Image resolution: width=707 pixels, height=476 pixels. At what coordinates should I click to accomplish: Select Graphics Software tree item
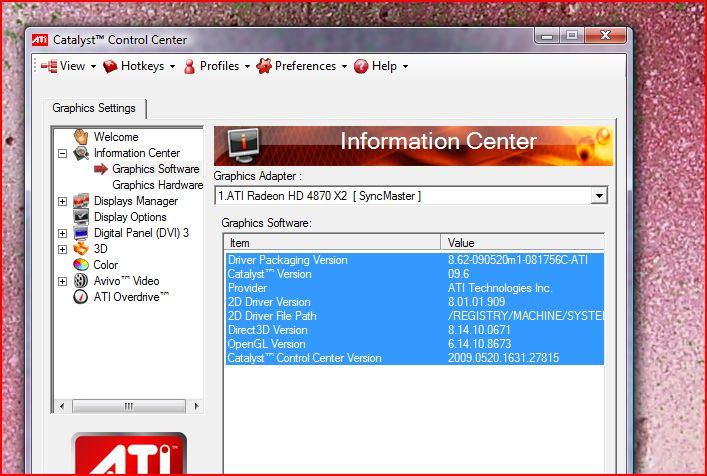coord(156,169)
